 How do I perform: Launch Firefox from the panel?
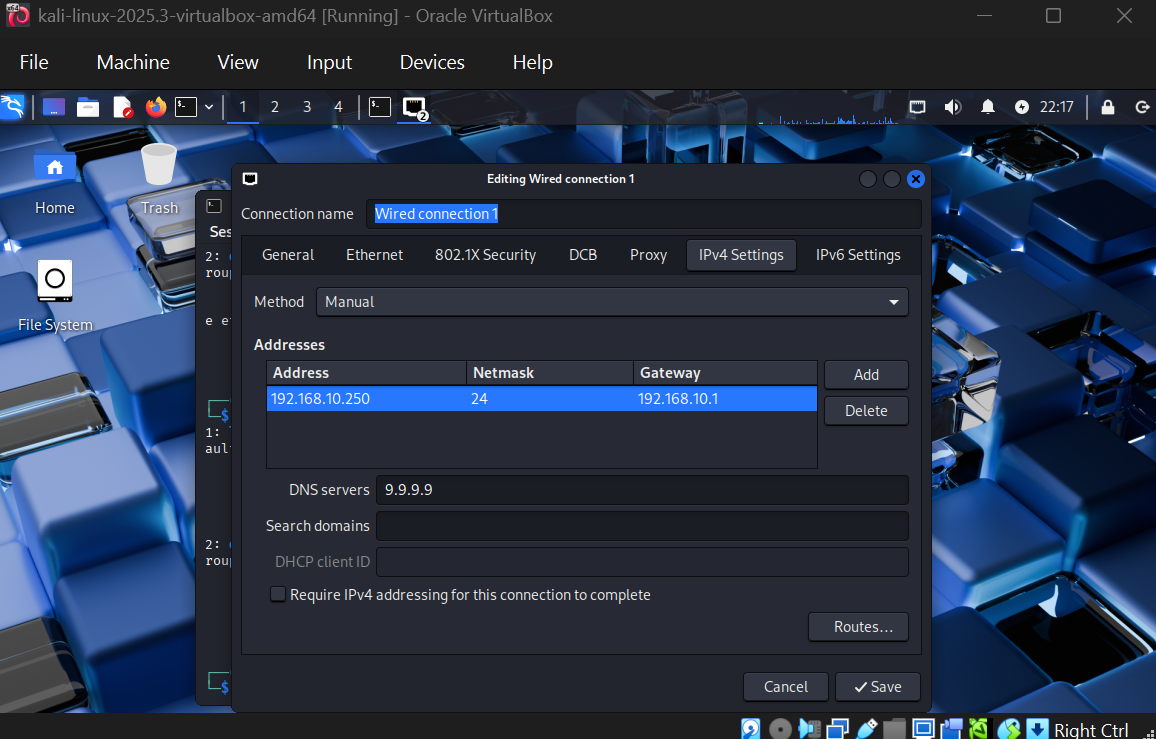click(x=155, y=107)
